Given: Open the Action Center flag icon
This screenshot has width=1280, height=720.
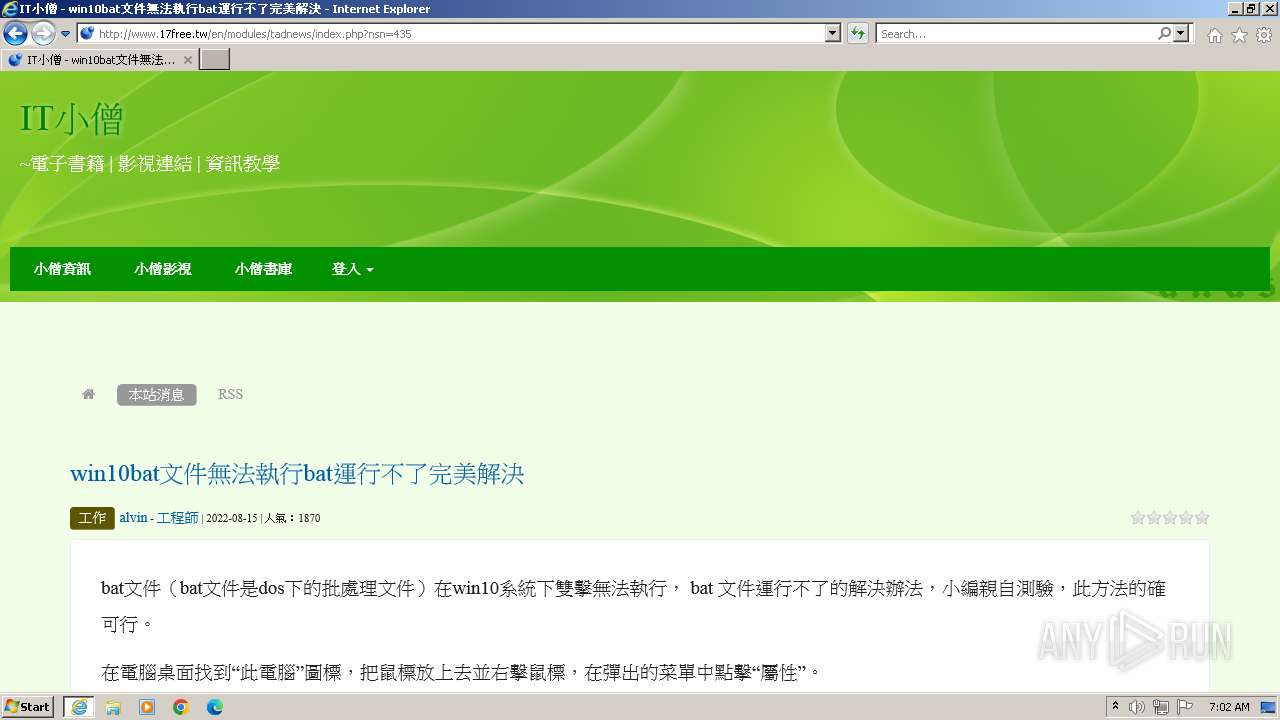Looking at the screenshot, I should coord(1186,707).
